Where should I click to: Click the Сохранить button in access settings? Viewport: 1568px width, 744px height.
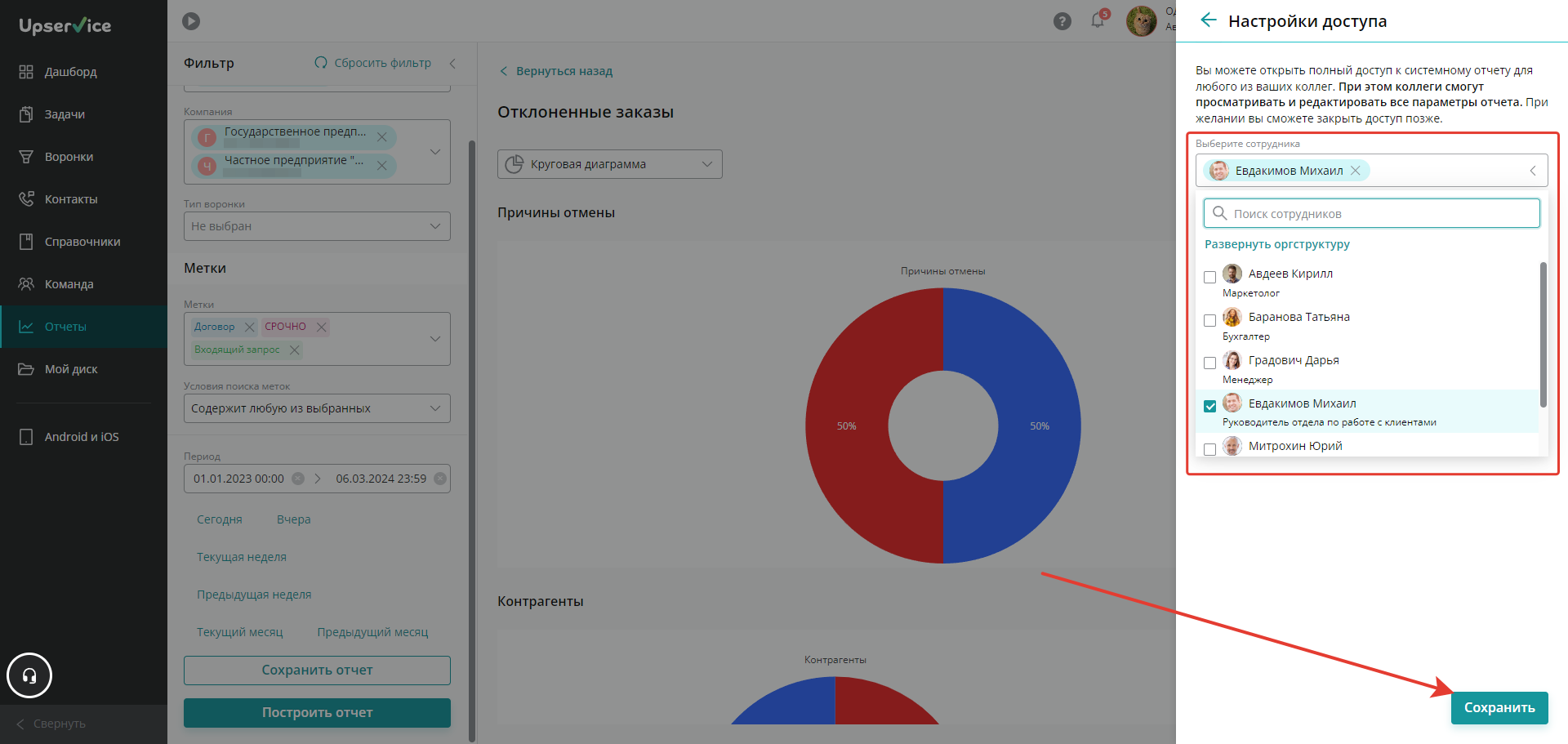pos(1499,708)
